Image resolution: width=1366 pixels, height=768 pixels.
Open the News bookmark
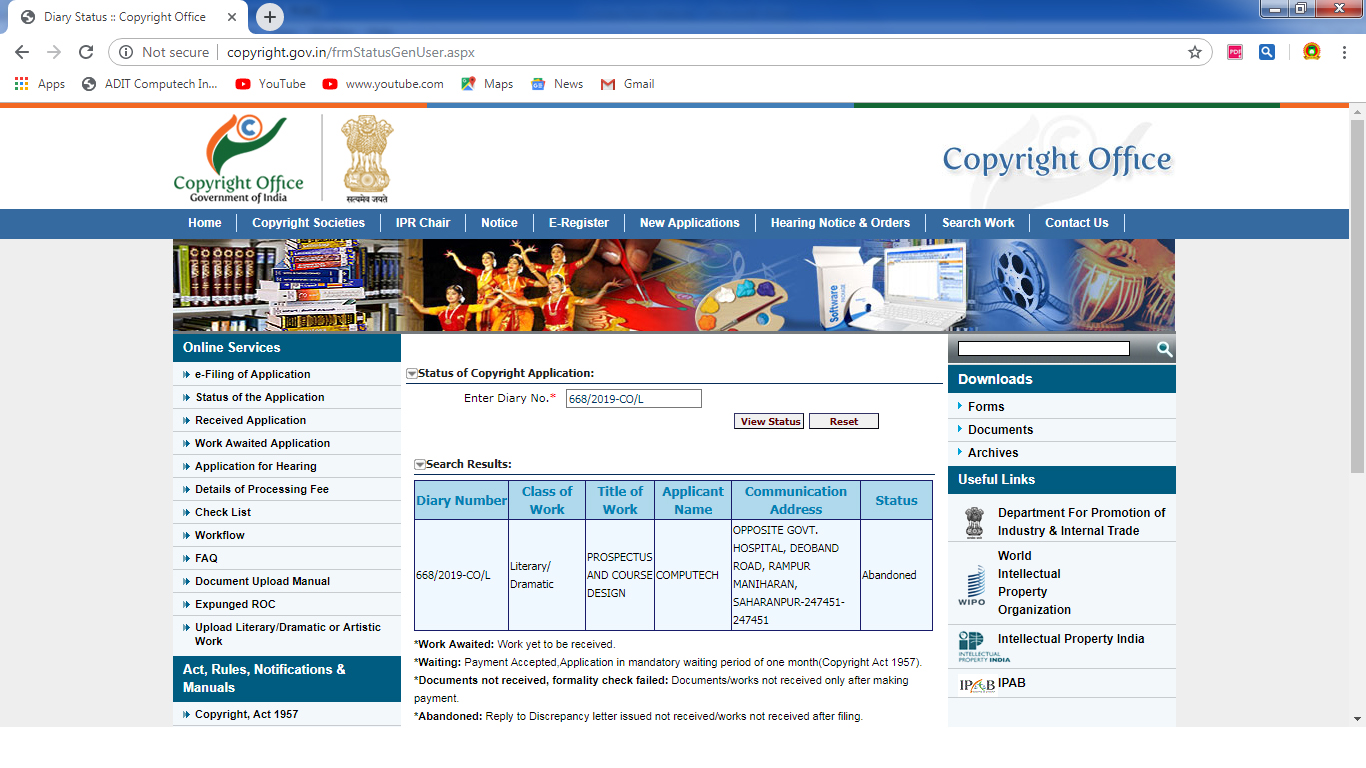point(557,84)
